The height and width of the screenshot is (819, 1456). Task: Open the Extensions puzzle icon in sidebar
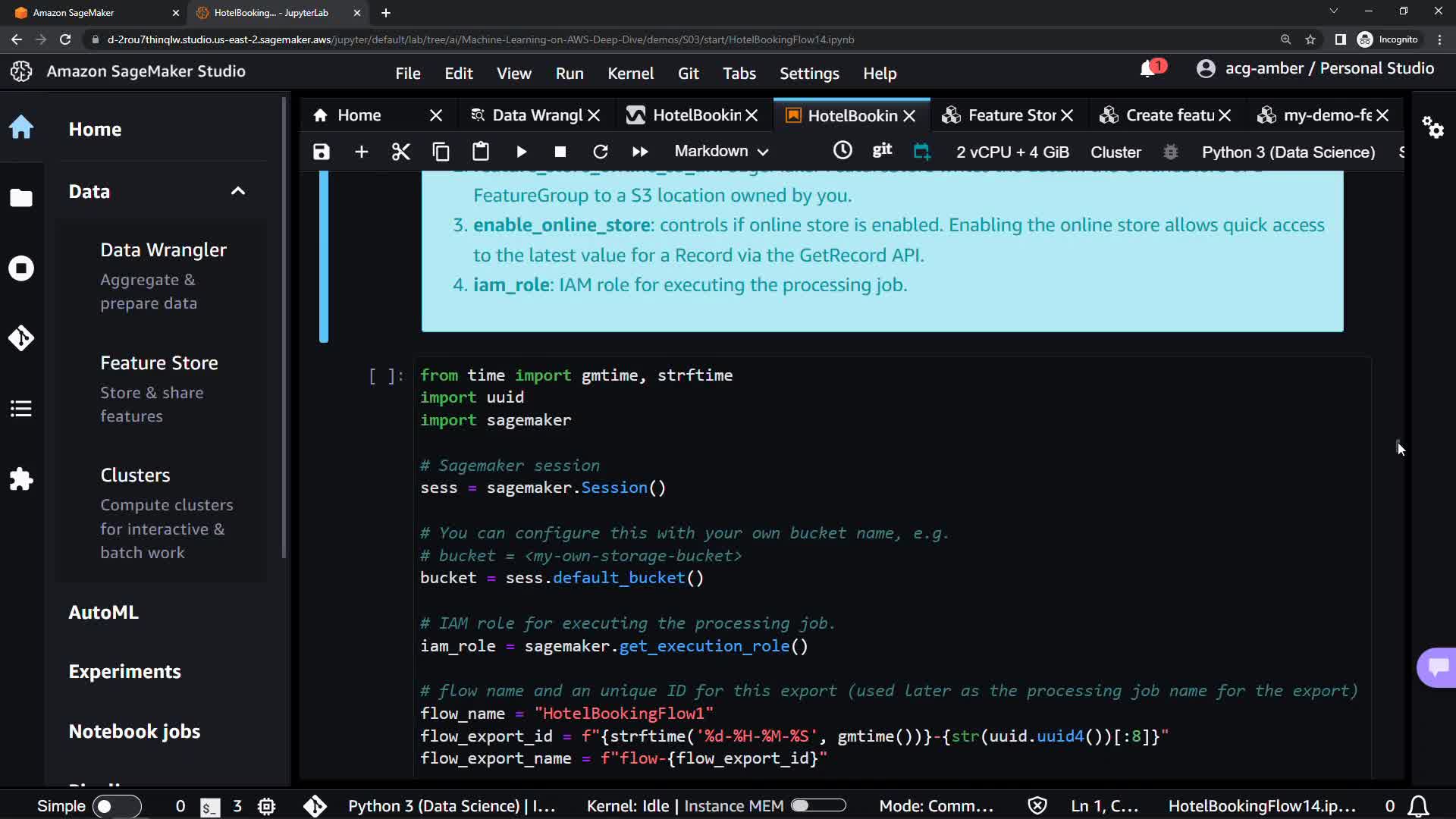pyautogui.click(x=21, y=479)
